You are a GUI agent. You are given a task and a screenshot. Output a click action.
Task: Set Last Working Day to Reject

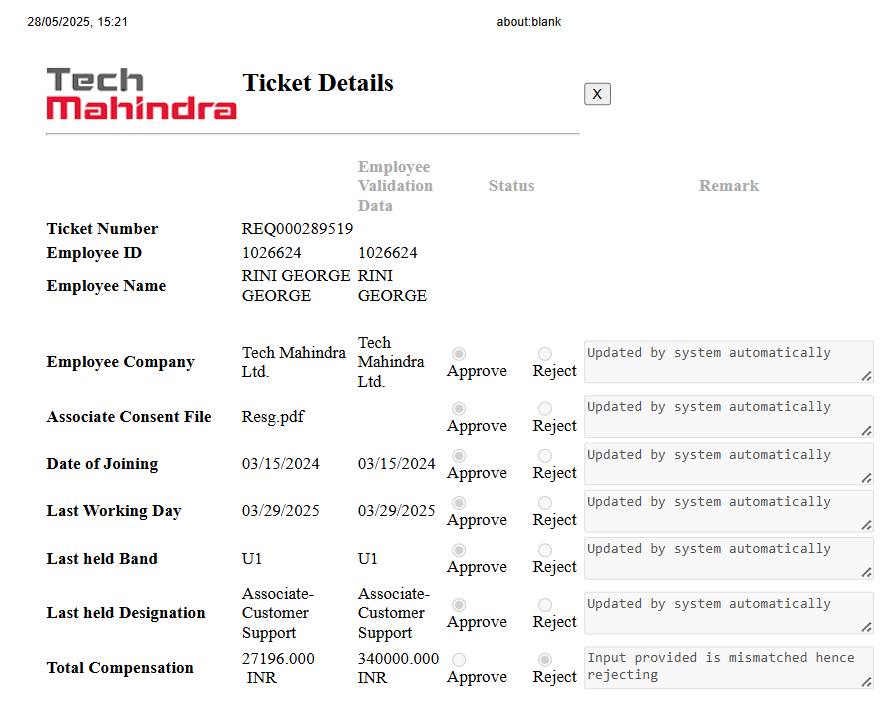pos(545,503)
